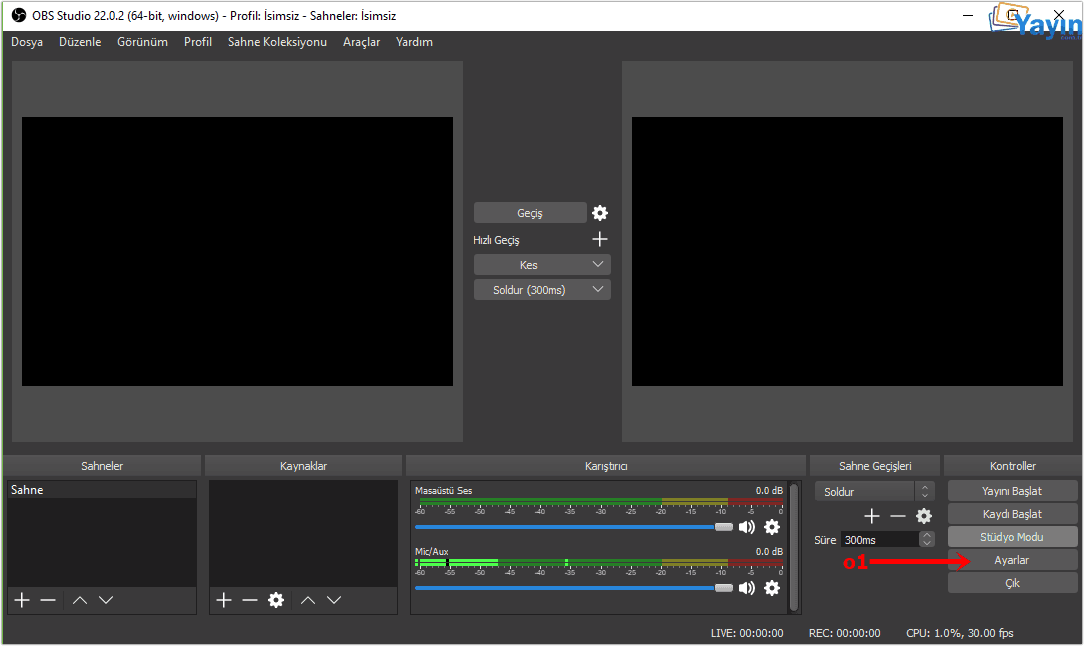Click the Karıştırıcı panel header
Screen dimensions: 1085x647
click(x=606, y=466)
